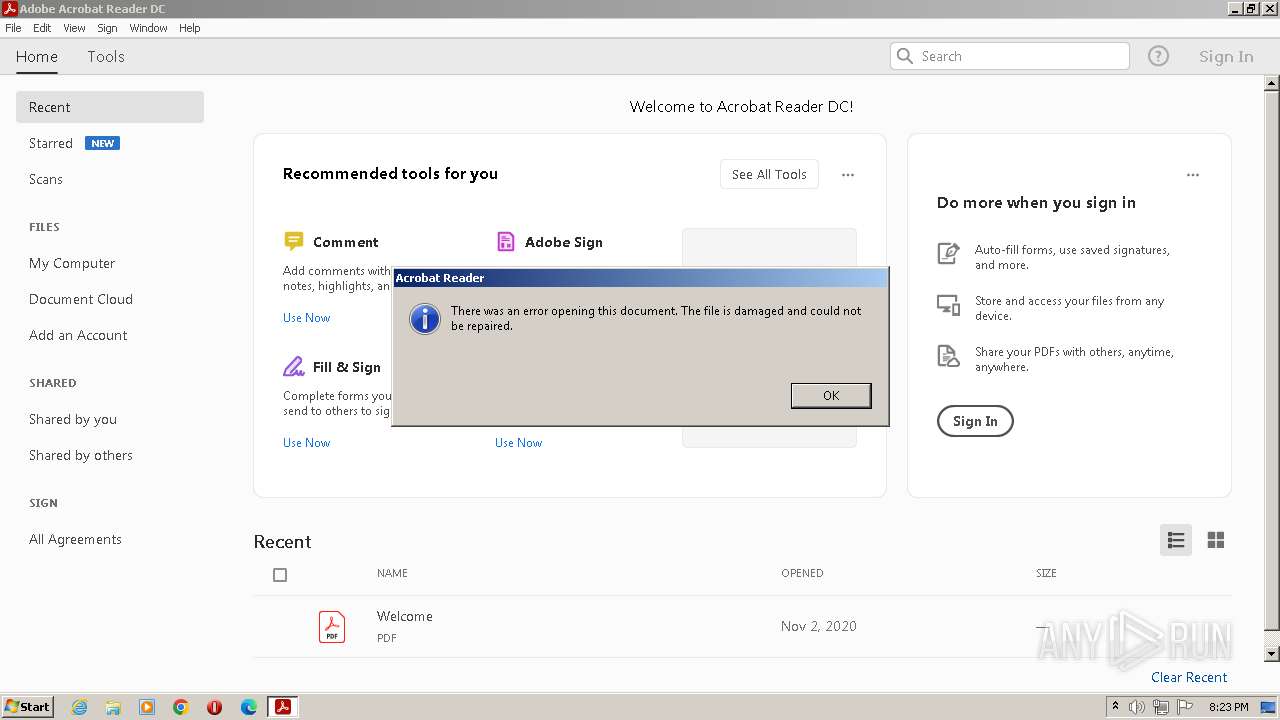This screenshot has width=1280, height=720.
Task: Click the vertical scrollbar down arrow
Action: pyautogui.click(x=1272, y=654)
